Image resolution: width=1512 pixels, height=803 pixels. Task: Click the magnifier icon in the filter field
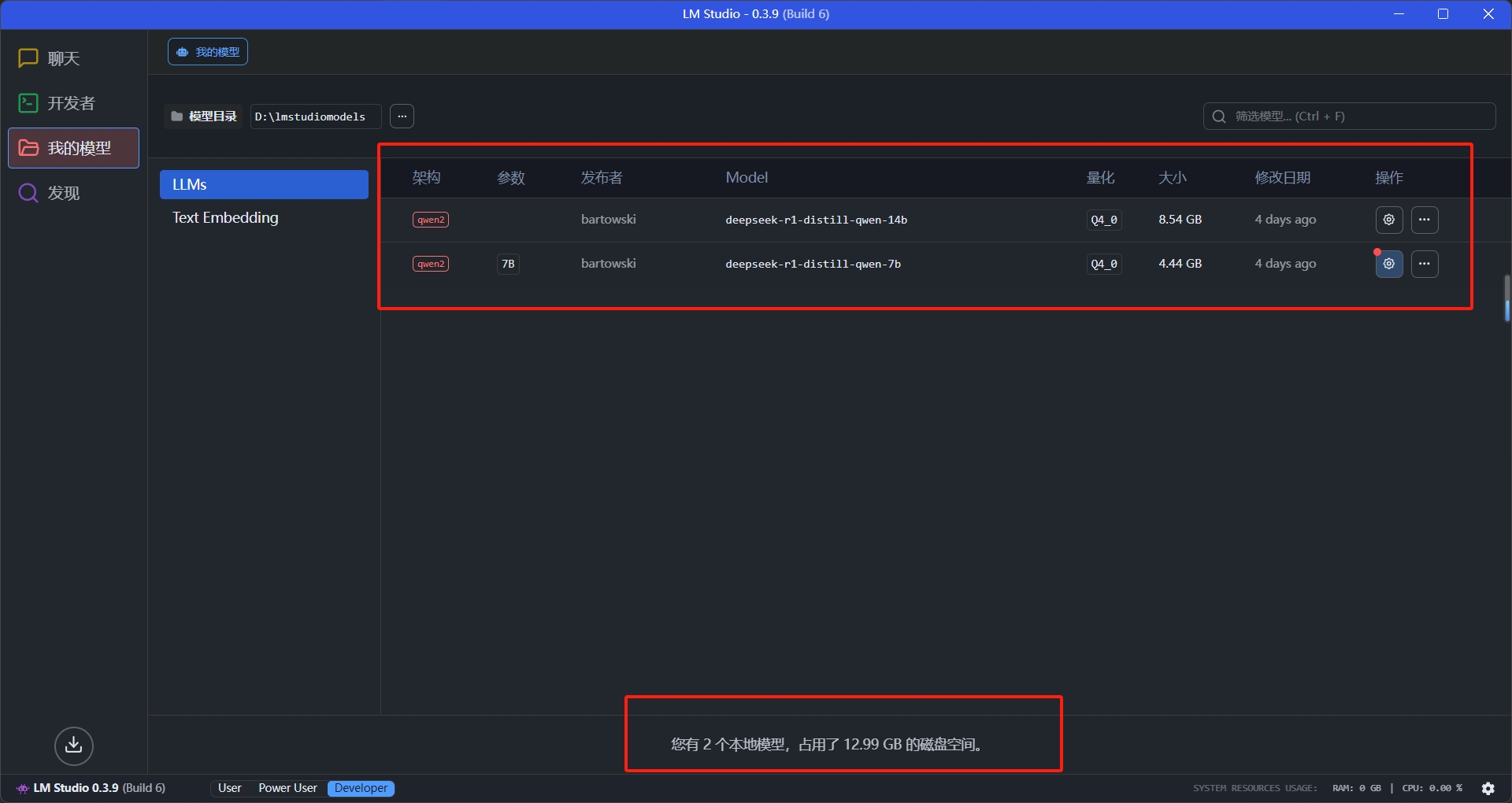1219,117
